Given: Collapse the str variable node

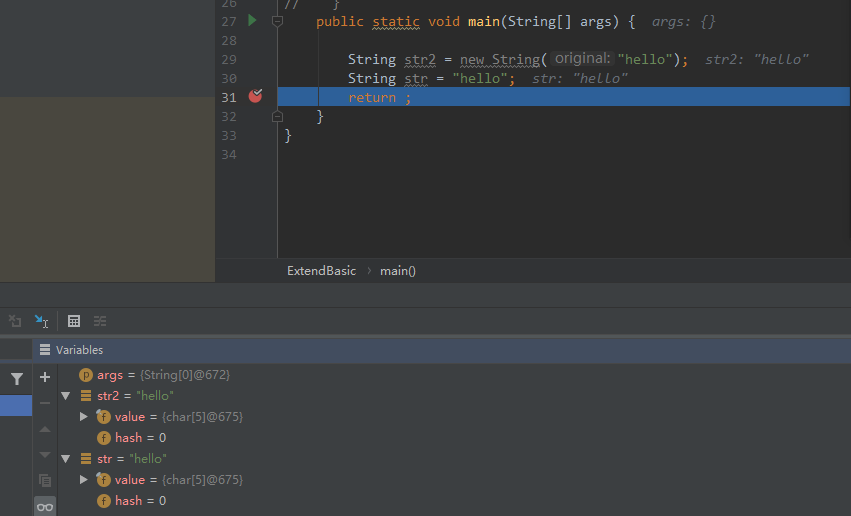Looking at the screenshot, I should click(66, 459).
